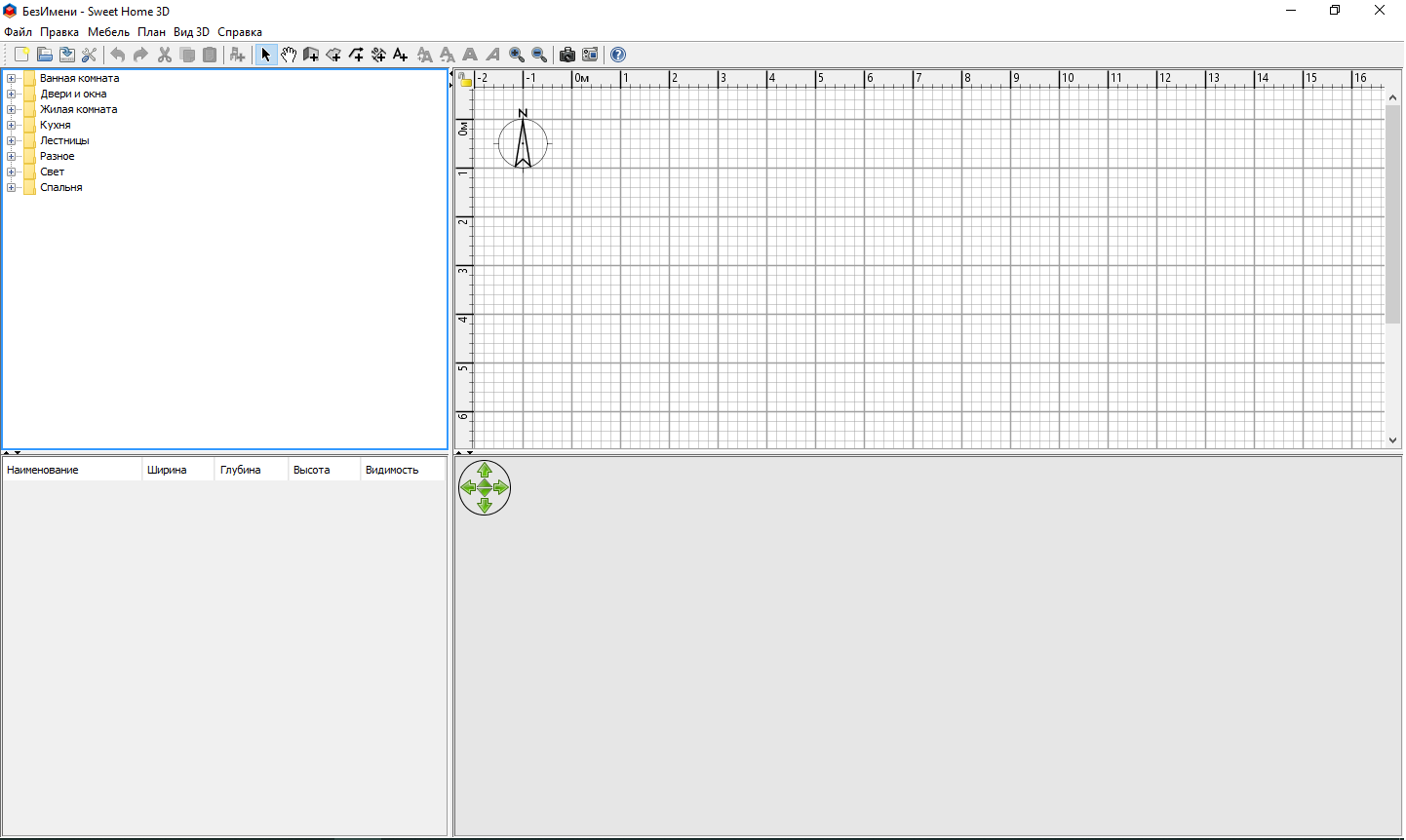The image size is (1406, 840).
Task: Toggle the plan lock padlock
Action: click(x=466, y=80)
